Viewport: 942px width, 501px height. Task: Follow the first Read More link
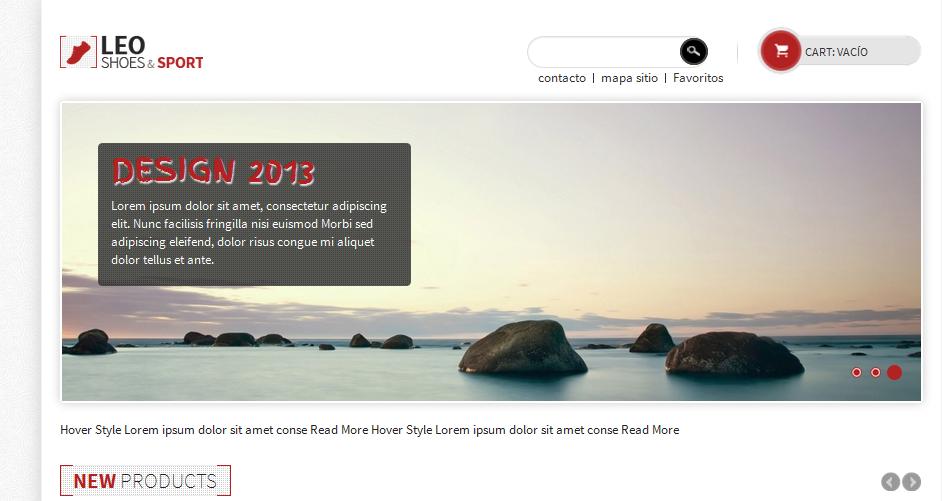(x=339, y=430)
